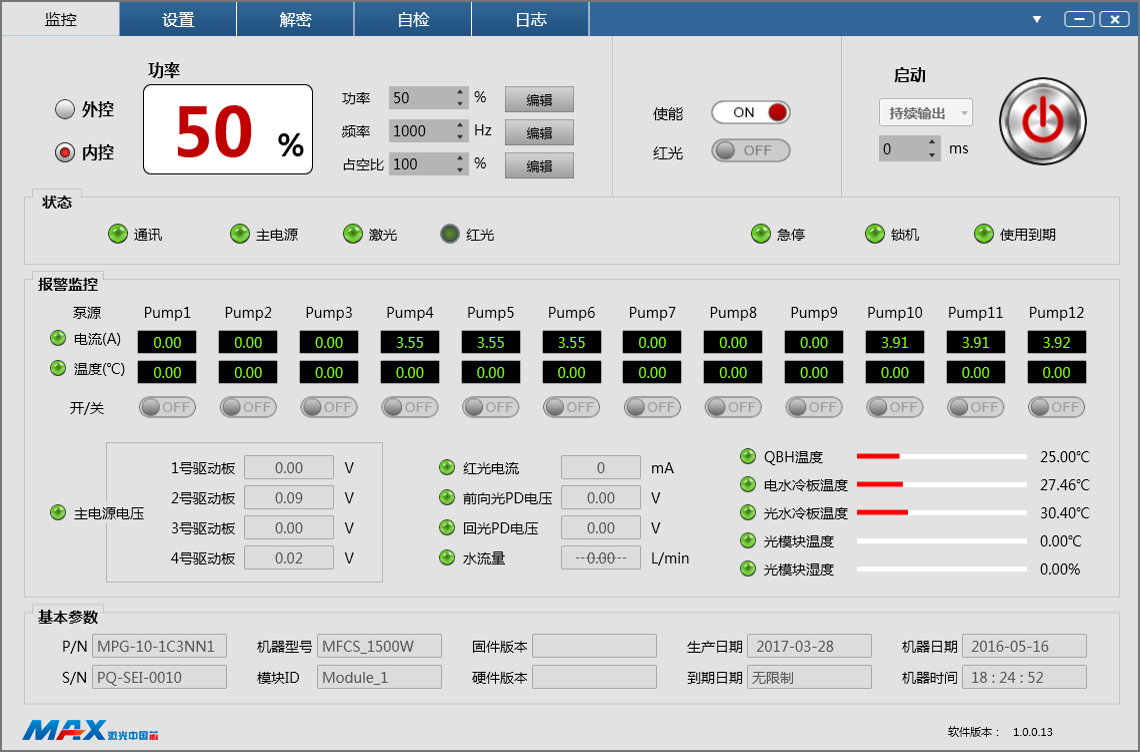Switch Pump4 on with its toggle
This screenshot has height=752, width=1140.
click(x=410, y=407)
